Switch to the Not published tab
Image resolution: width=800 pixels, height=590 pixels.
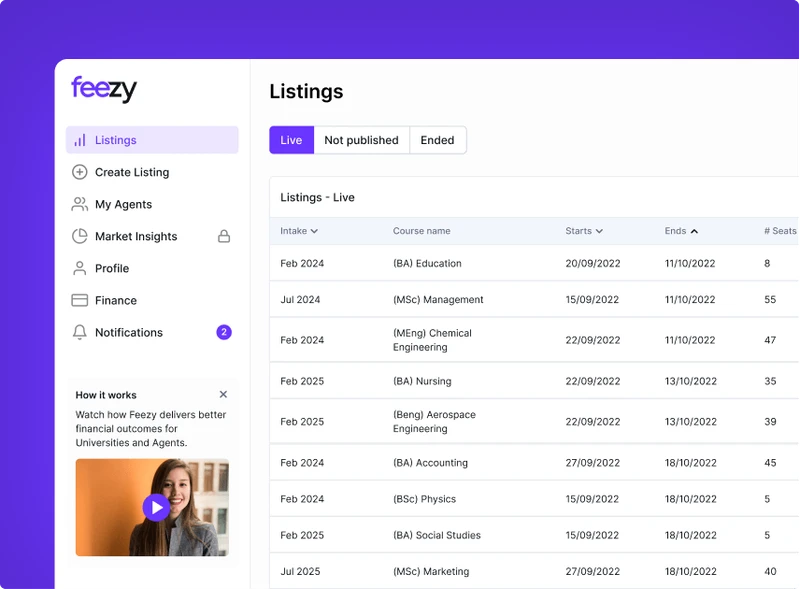[361, 140]
